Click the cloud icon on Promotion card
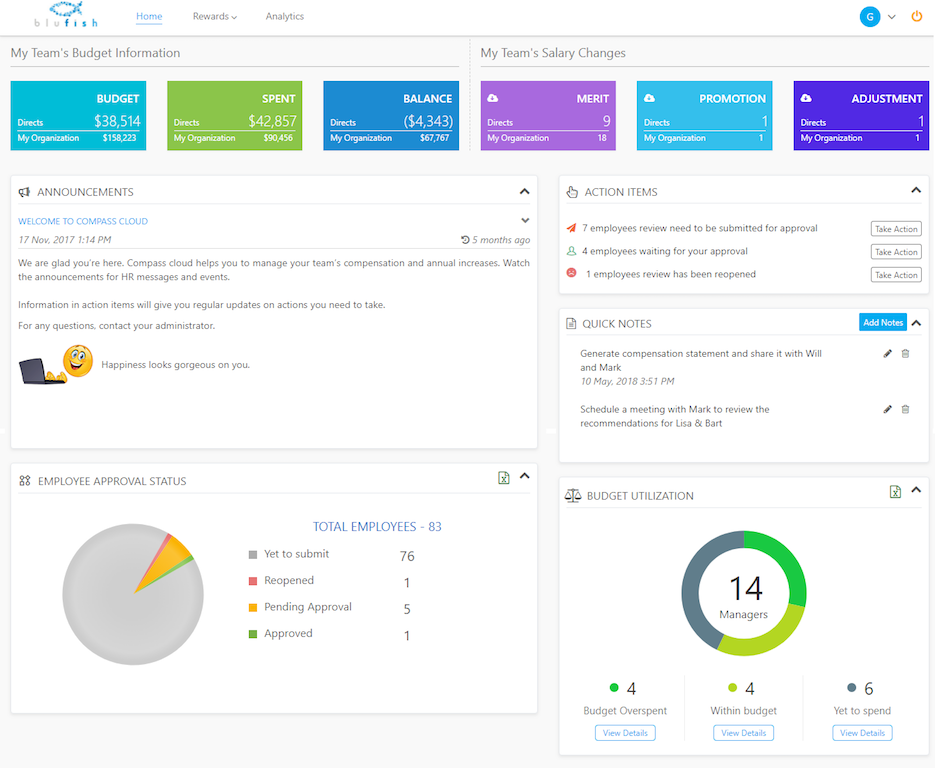 point(649,98)
